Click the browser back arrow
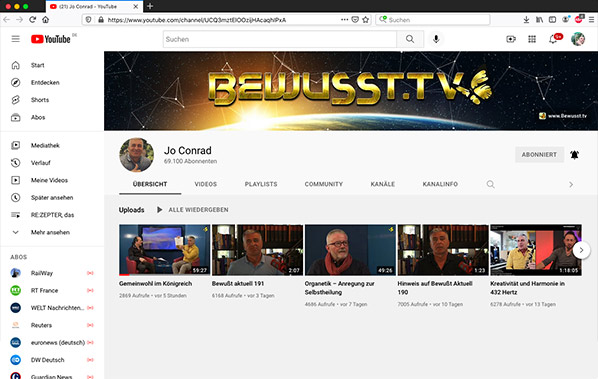This screenshot has height=379, width=598. [6, 19]
